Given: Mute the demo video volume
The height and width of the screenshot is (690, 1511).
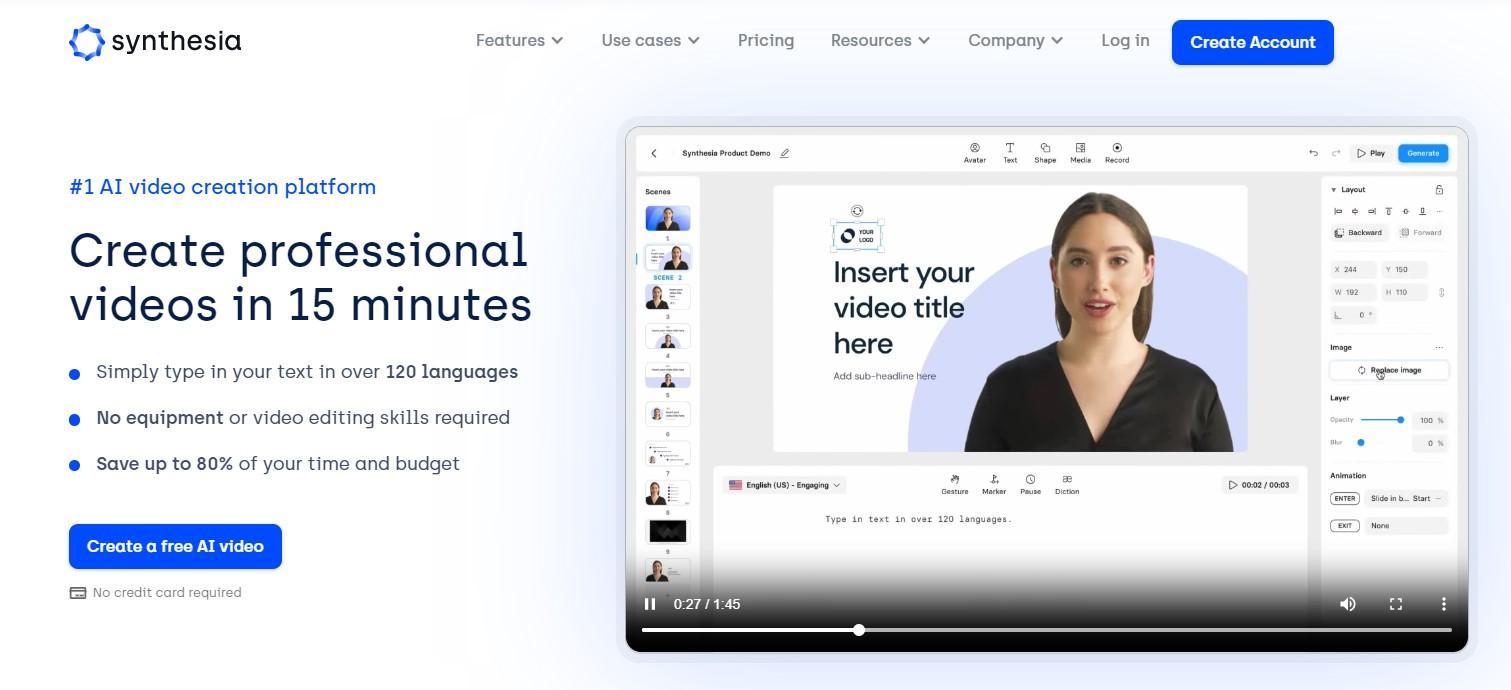Looking at the screenshot, I should (x=1348, y=604).
